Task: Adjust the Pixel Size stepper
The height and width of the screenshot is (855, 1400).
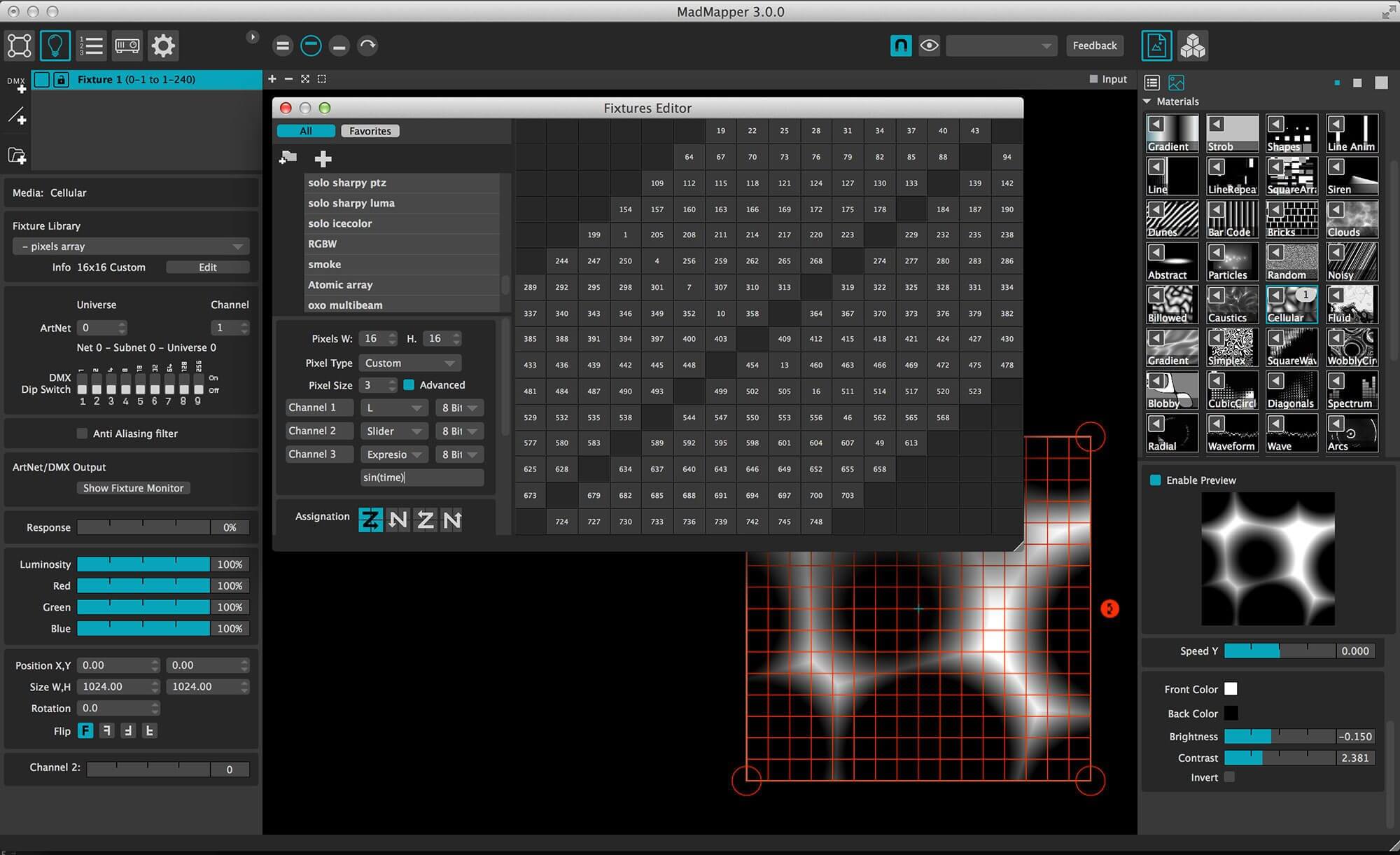Action: point(392,385)
